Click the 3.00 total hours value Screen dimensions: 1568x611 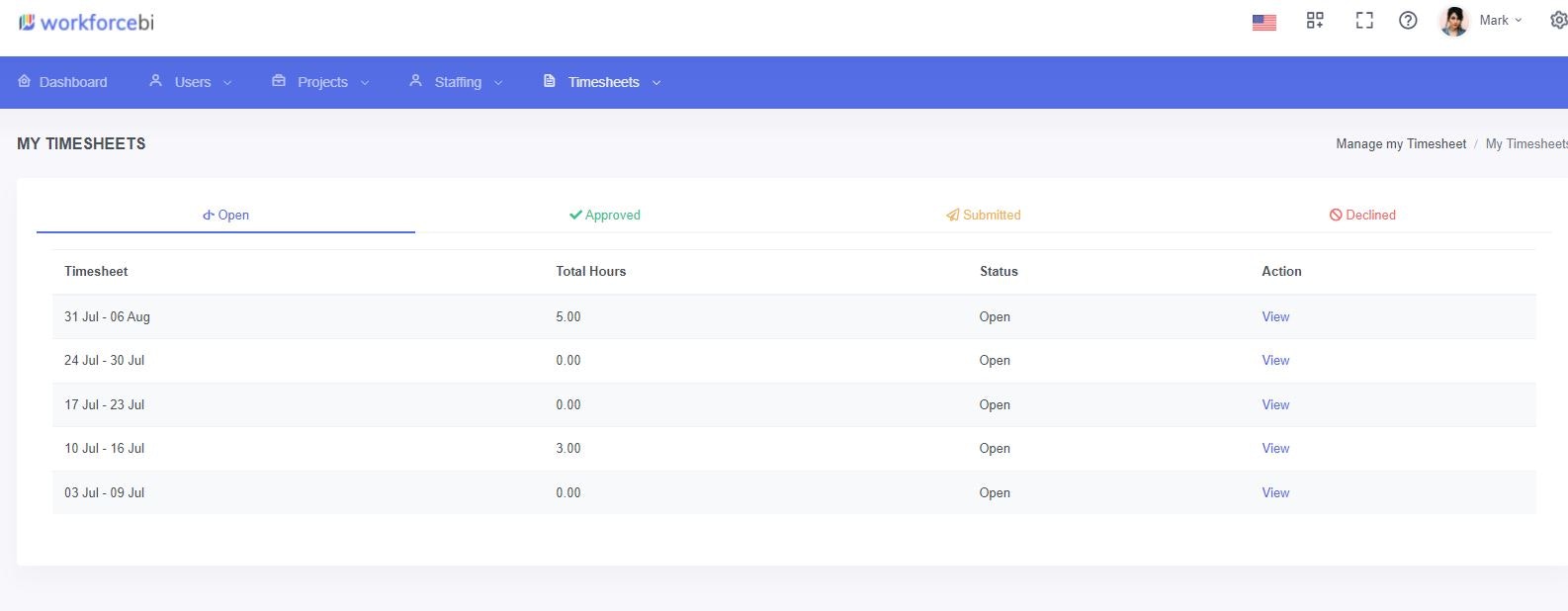[568, 448]
